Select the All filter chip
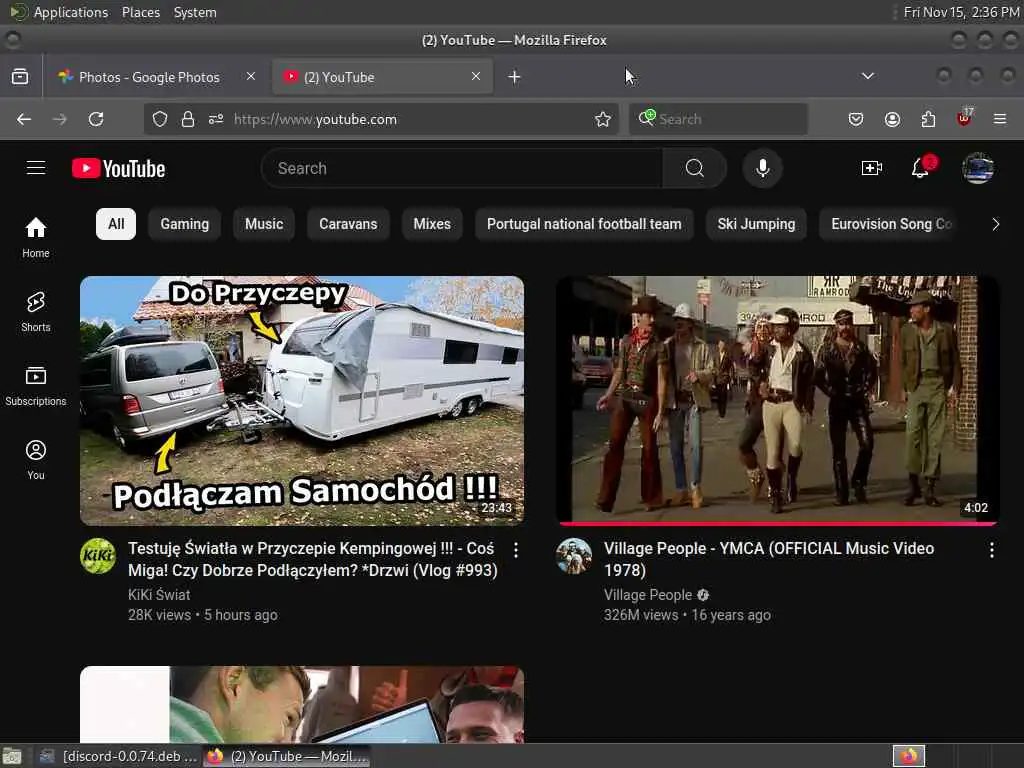Image resolution: width=1024 pixels, height=768 pixels. pos(116,224)
